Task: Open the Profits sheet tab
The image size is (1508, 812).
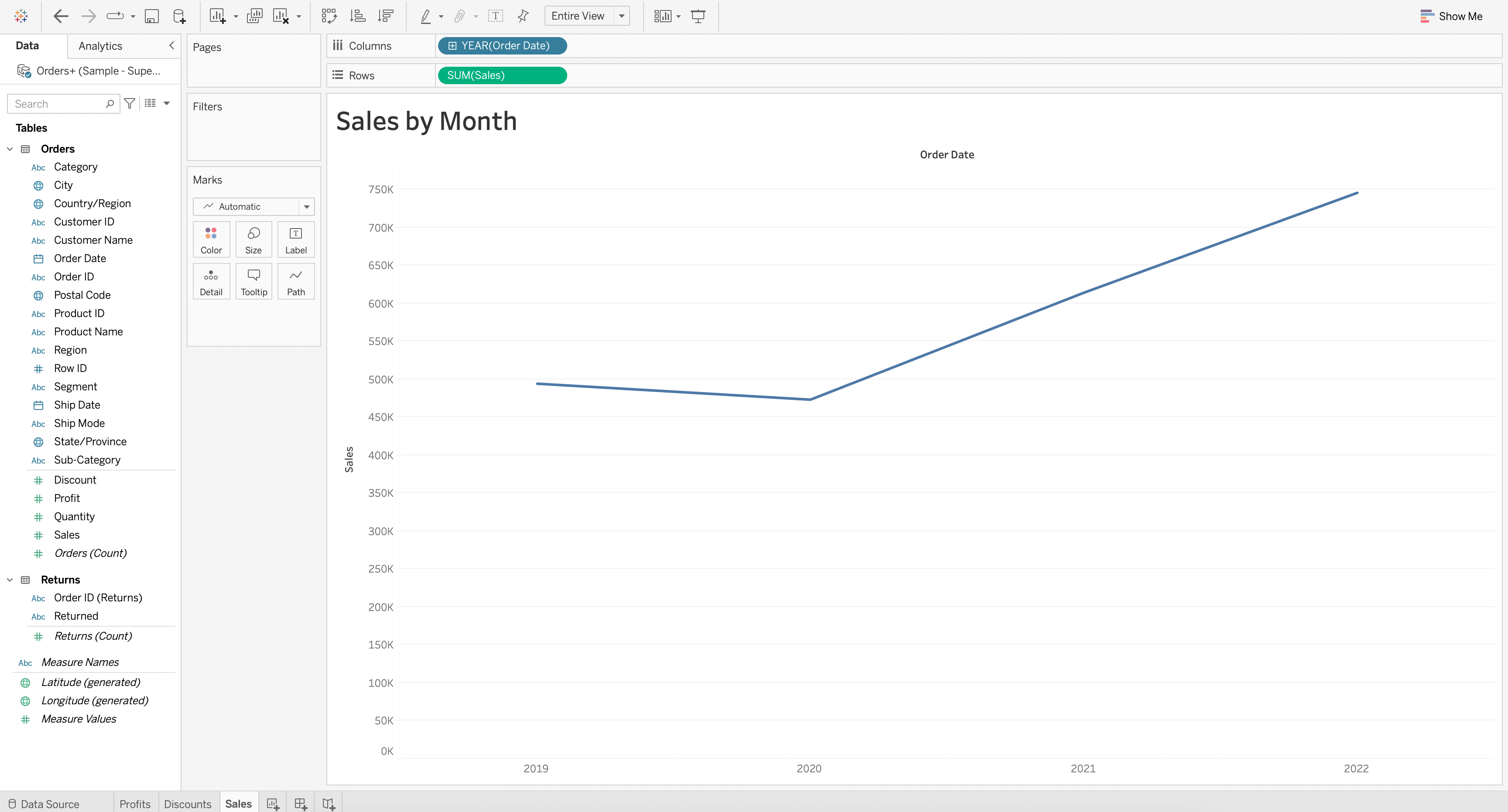Action: click(x=135, y=804)
